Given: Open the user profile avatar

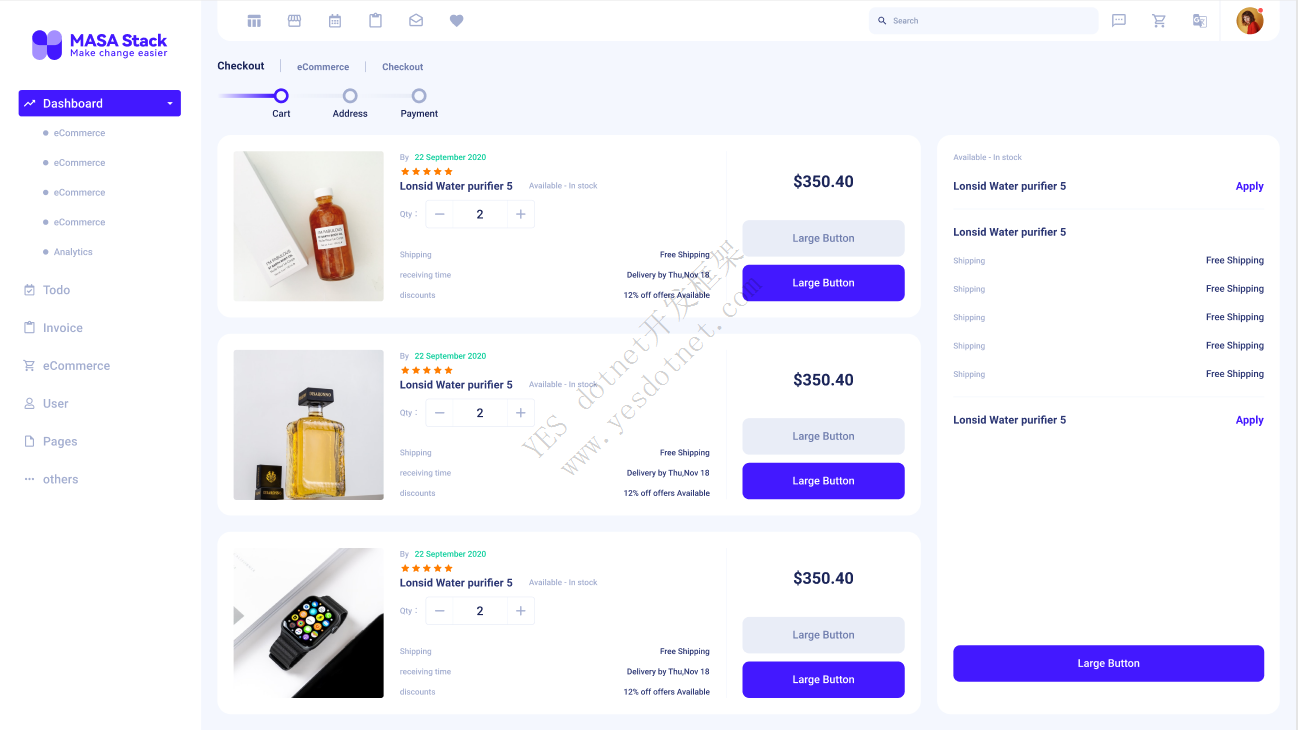Looking at the screenshot, I should (1249, 21).
